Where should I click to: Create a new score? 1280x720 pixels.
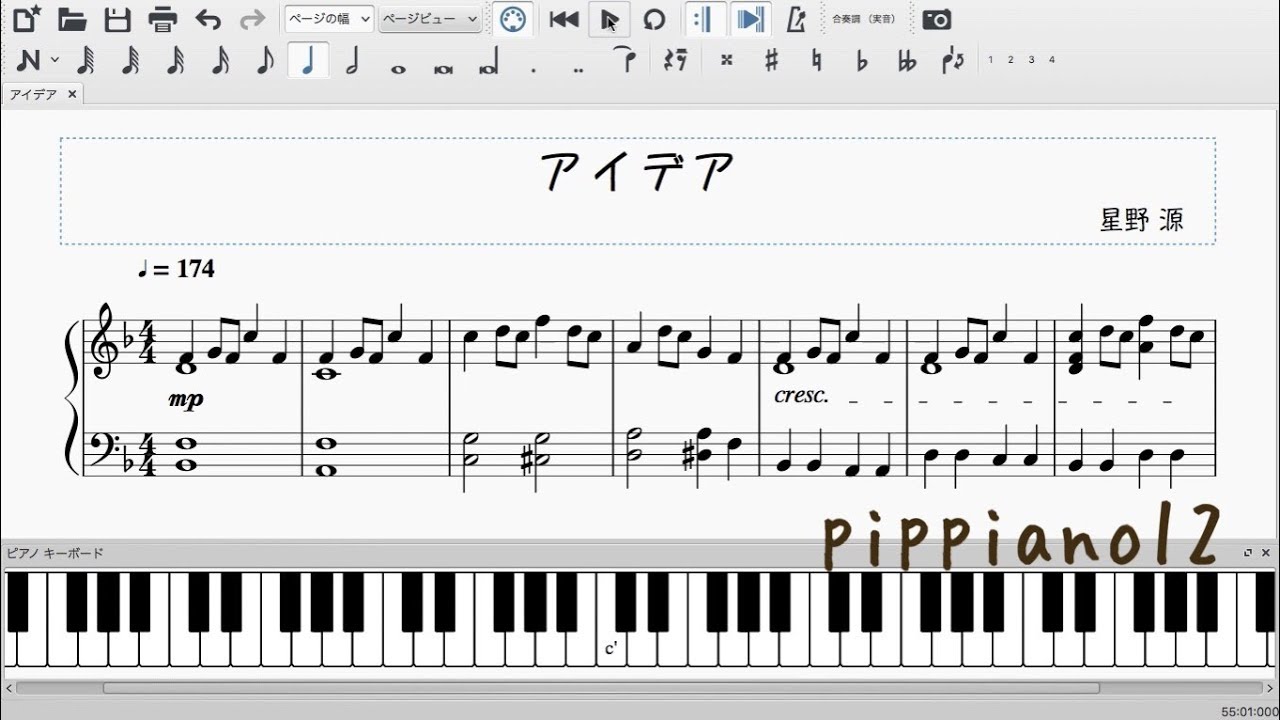point(28,19)
